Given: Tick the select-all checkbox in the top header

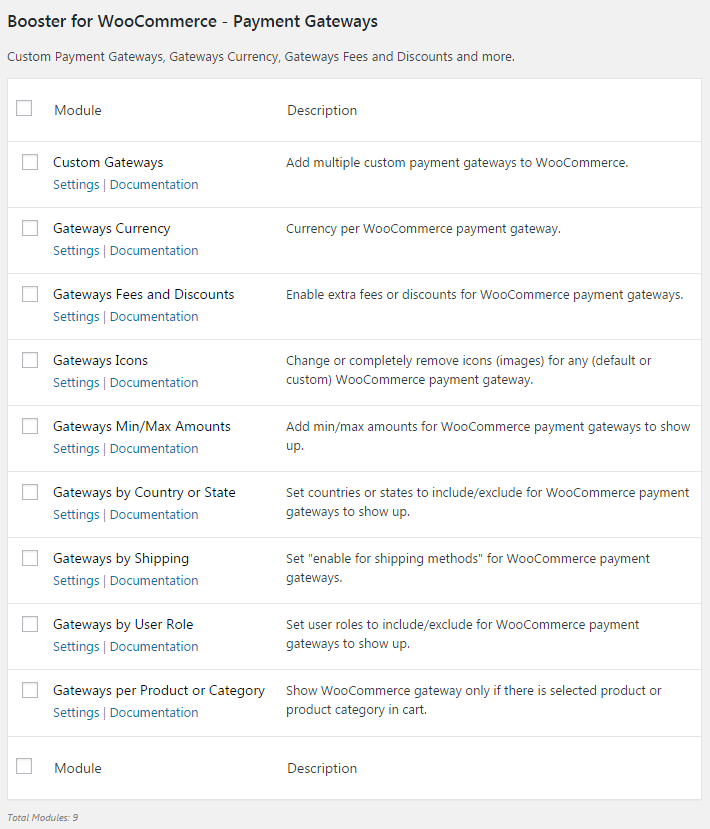Looking at the screenshot, I should pos(24,108).
